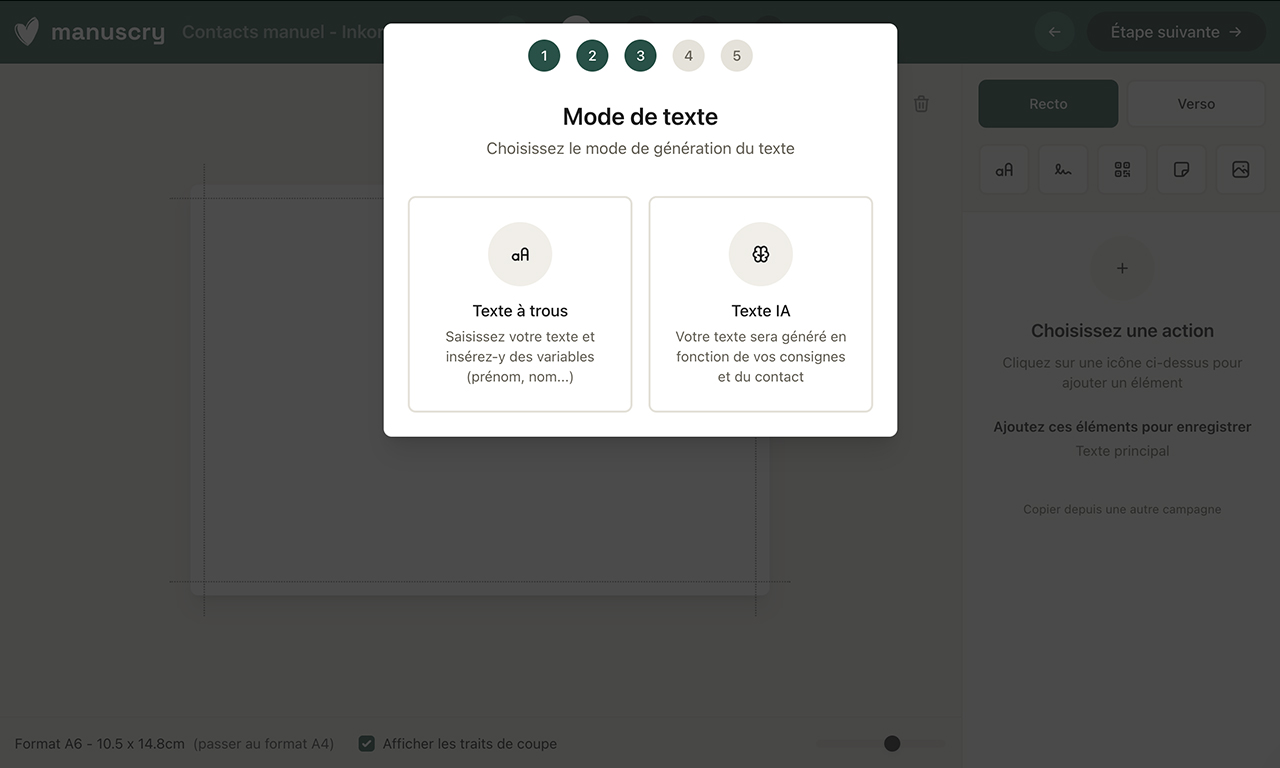Insert an image using the picture icon
This screenshot has width=1280, height=768.
[x=1240, y=170]
